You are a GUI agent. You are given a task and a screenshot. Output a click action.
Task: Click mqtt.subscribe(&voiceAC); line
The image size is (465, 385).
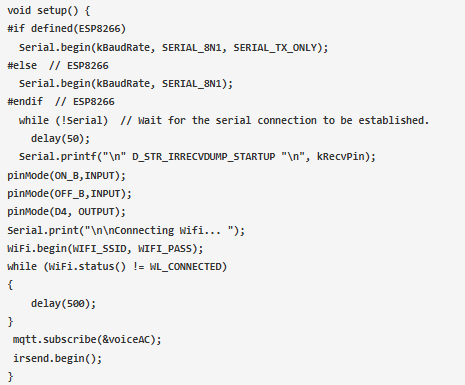pos(87,340)
